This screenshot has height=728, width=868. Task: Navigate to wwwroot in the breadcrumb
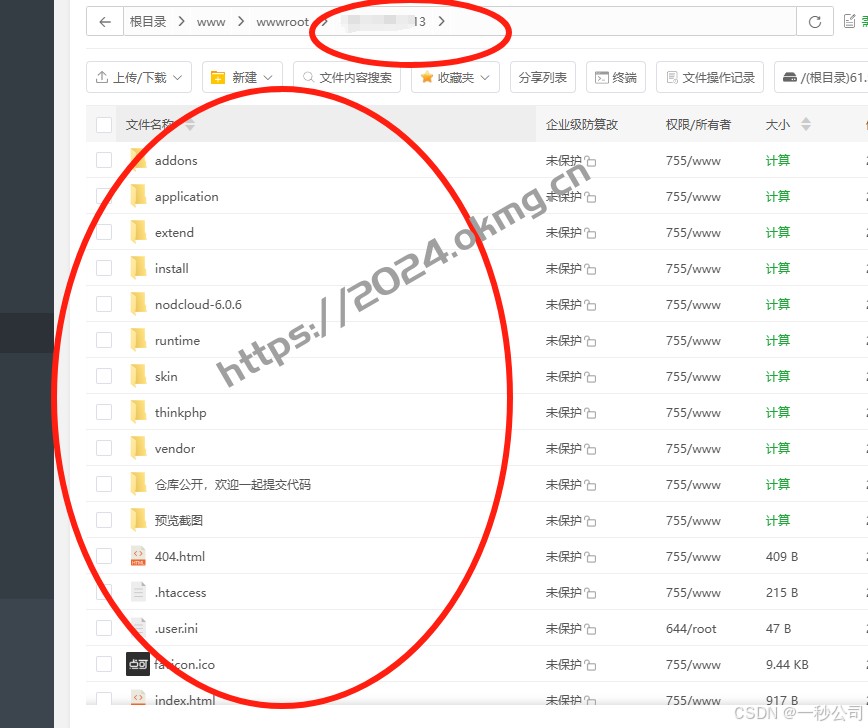point(283,21)
